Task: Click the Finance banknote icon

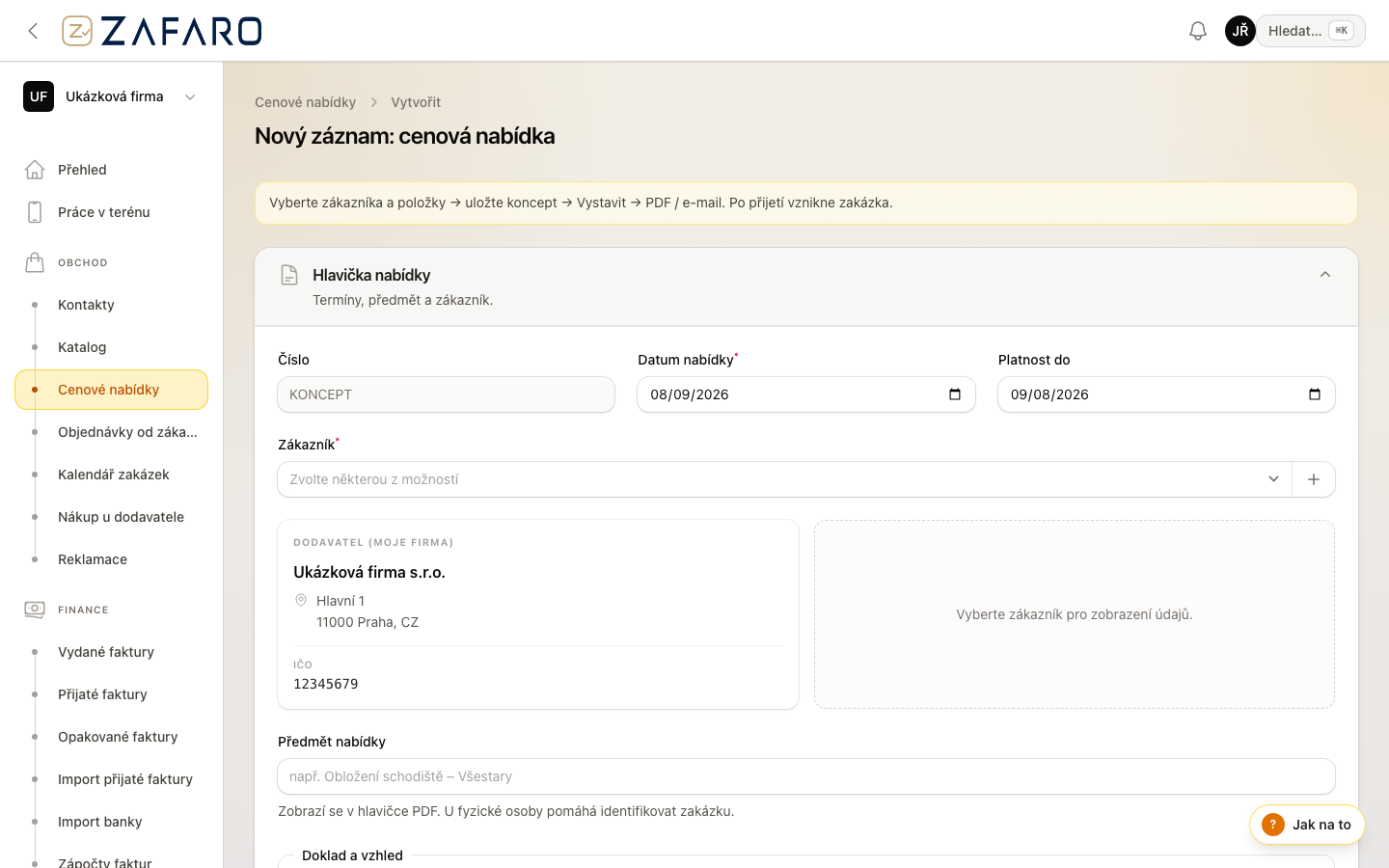Action: tap(35, 610)
